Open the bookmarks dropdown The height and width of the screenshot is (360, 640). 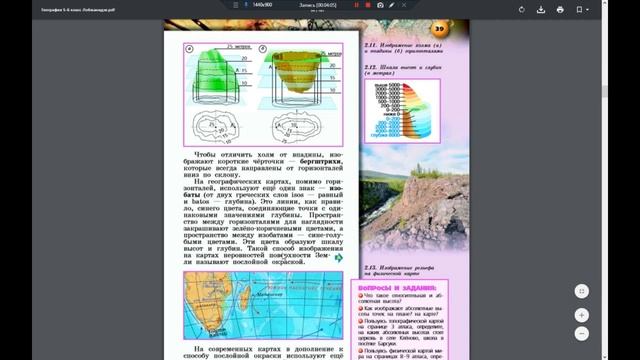582,9
